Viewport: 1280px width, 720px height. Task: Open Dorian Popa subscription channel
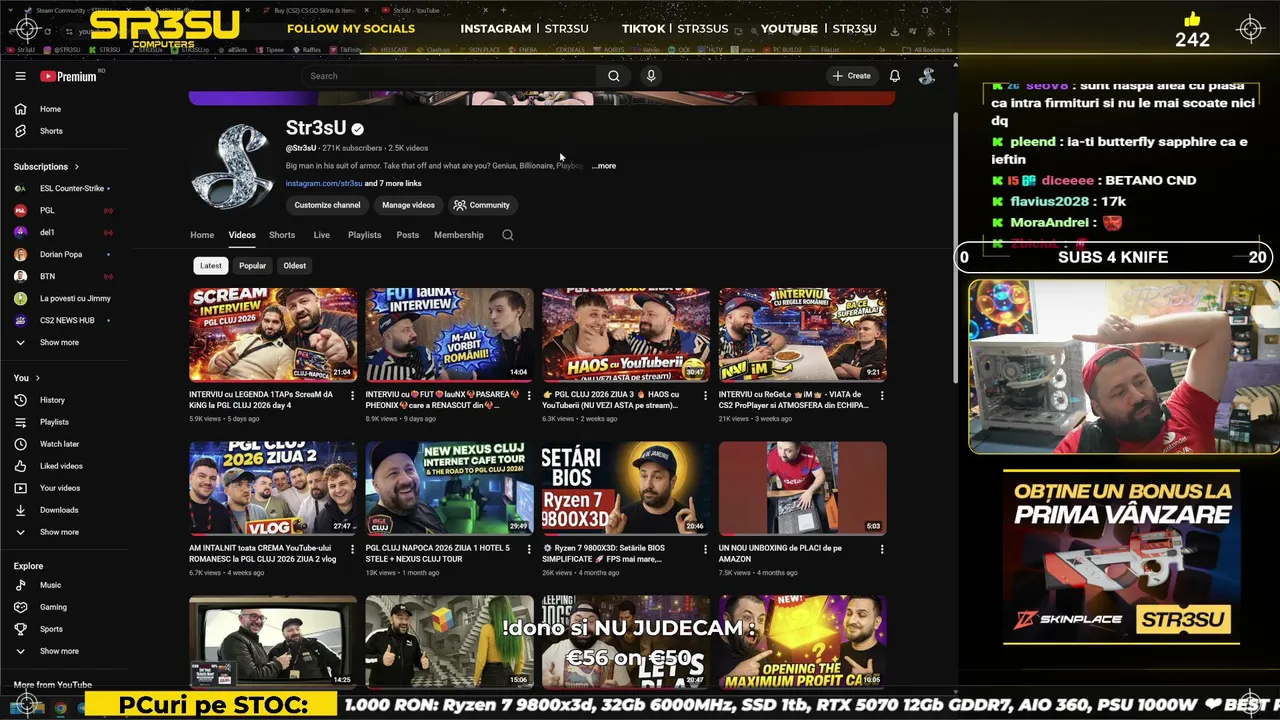coord(61,254)
